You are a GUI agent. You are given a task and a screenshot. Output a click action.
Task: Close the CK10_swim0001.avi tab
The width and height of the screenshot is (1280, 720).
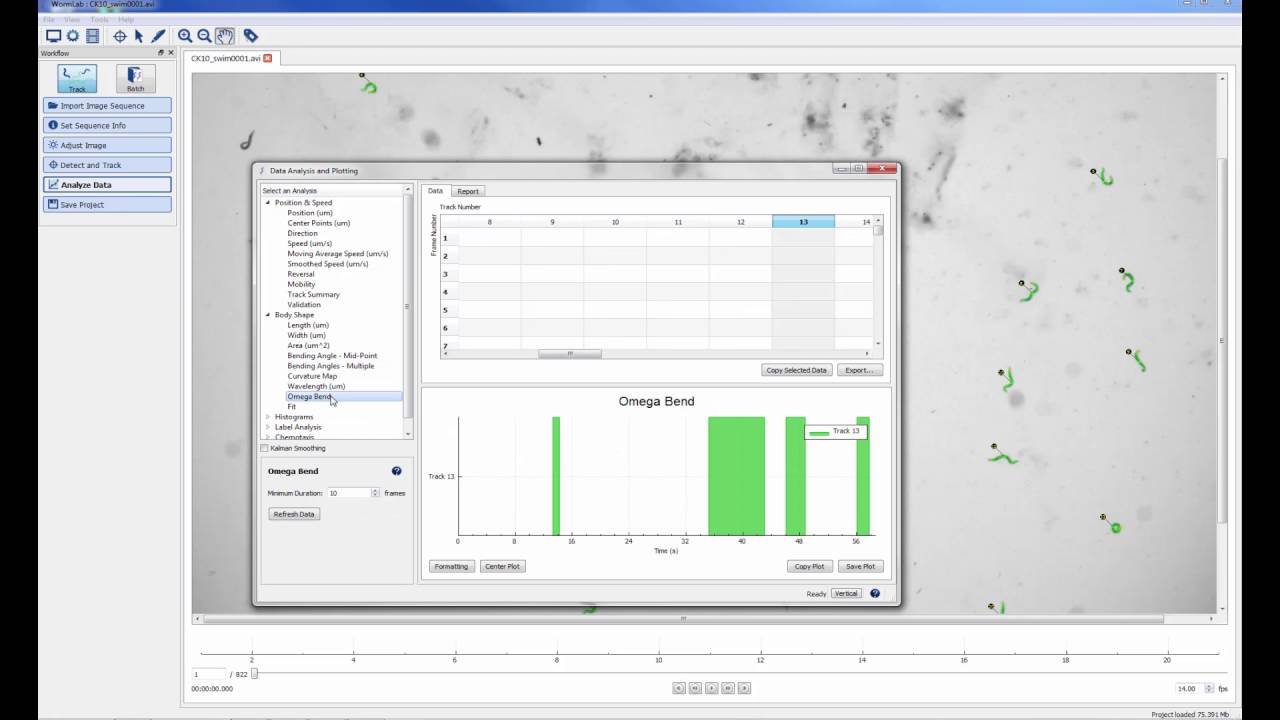[268, 58]
